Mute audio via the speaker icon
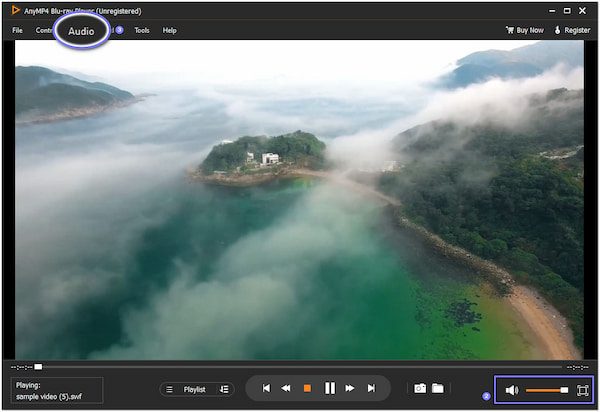600x412 pixels. pyautogui.click(x=512, y=390)
